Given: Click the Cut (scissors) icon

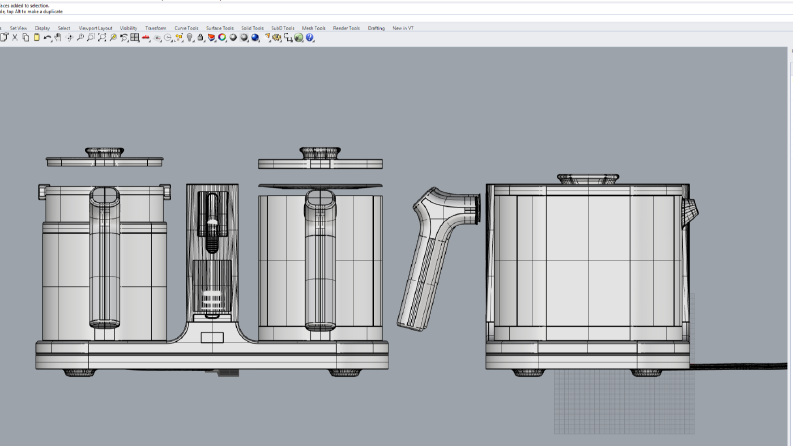Looking at the screenshot, I should point(15,37).
